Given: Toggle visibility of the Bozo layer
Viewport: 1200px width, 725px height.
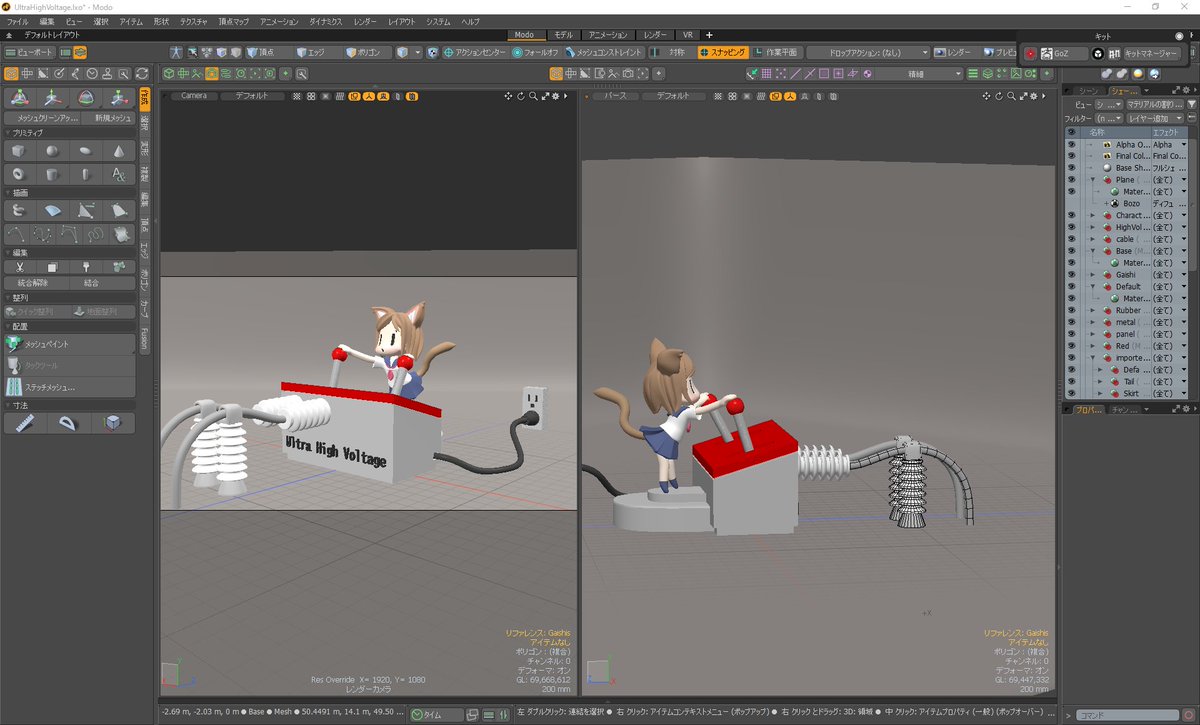Looking at the screenshot, I should pos(1071,203).
